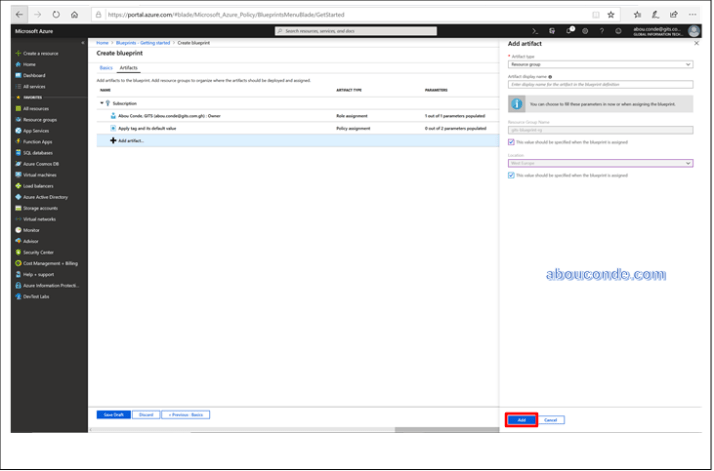714x471 pixels.
Task: Click the Save Draft button
Action: pyautogui.click(x=112, y=414)
